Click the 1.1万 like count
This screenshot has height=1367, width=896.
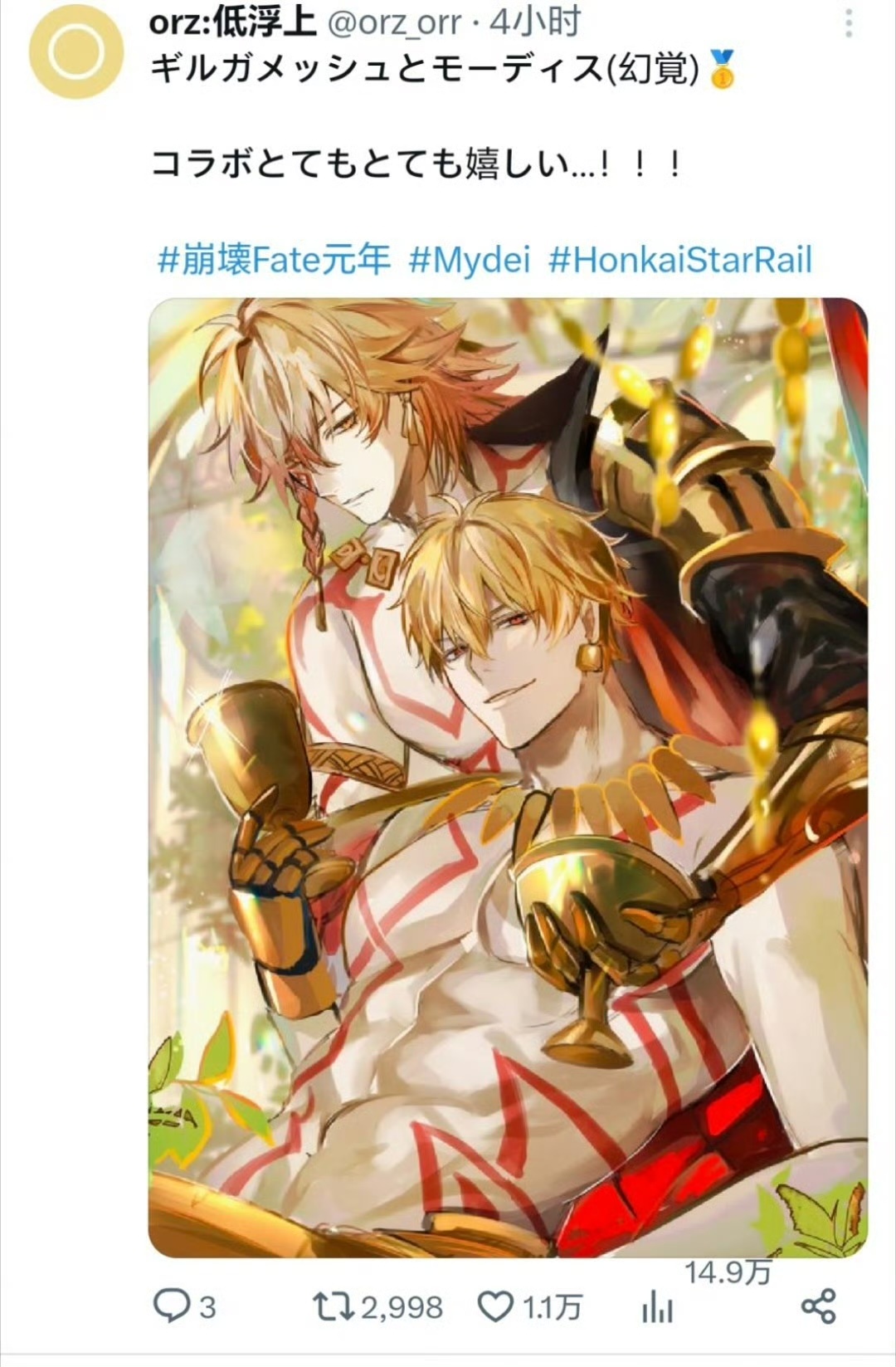(x=552, y=1308)
